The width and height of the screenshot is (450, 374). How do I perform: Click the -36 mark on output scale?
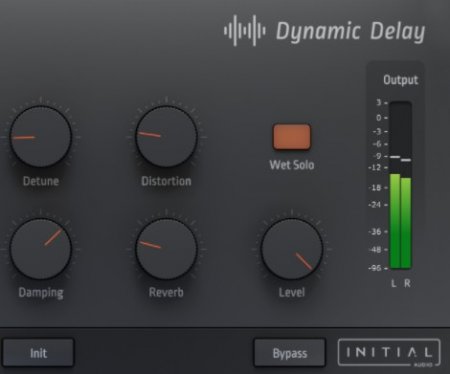[x=374, y=231]
